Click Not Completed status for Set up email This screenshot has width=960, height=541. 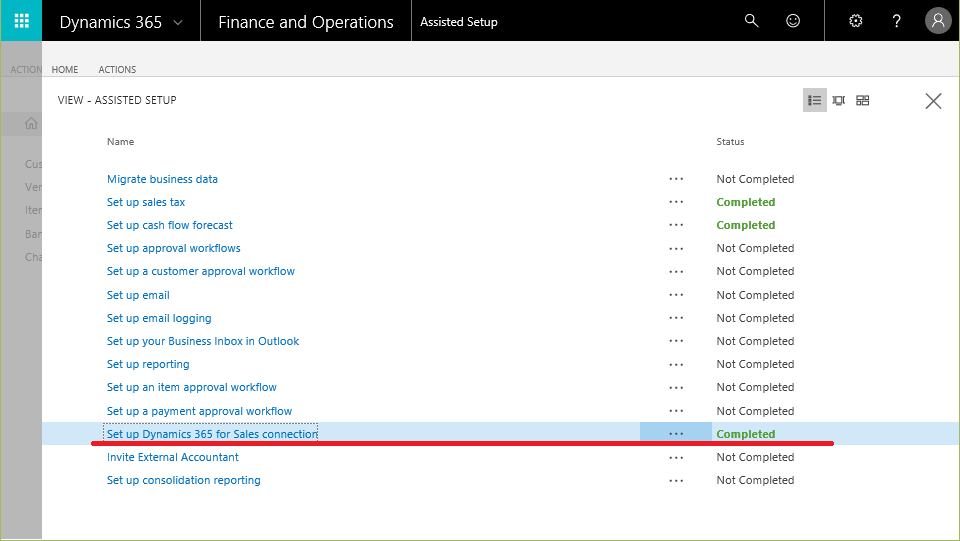point(756,295)
